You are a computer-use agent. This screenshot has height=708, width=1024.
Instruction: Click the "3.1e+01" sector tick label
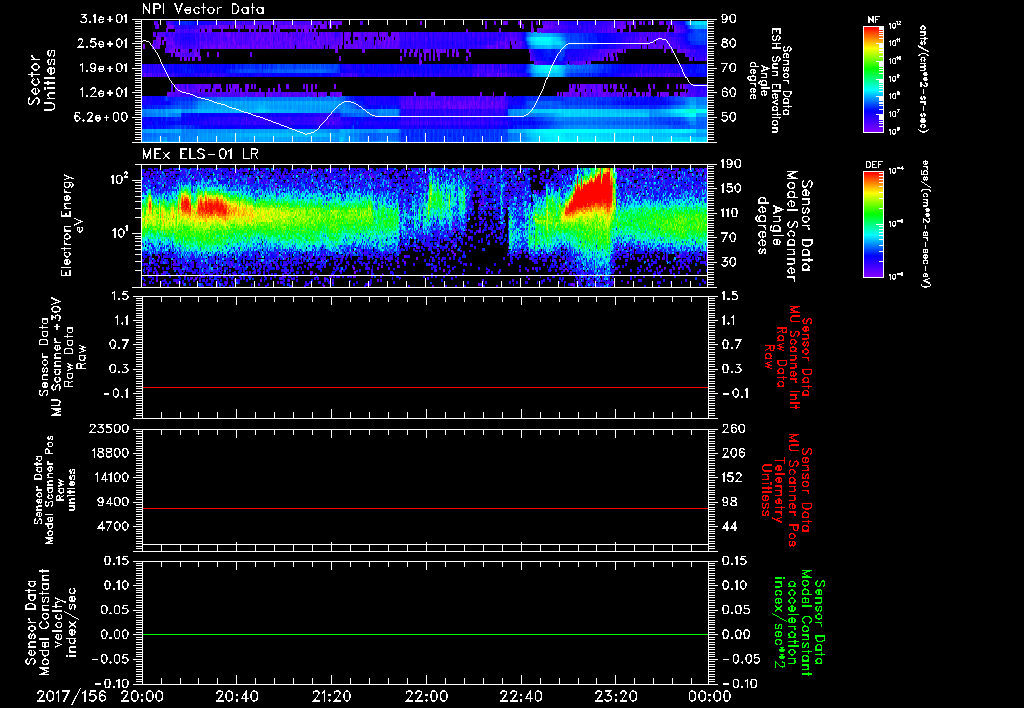(x=104, y=19)
